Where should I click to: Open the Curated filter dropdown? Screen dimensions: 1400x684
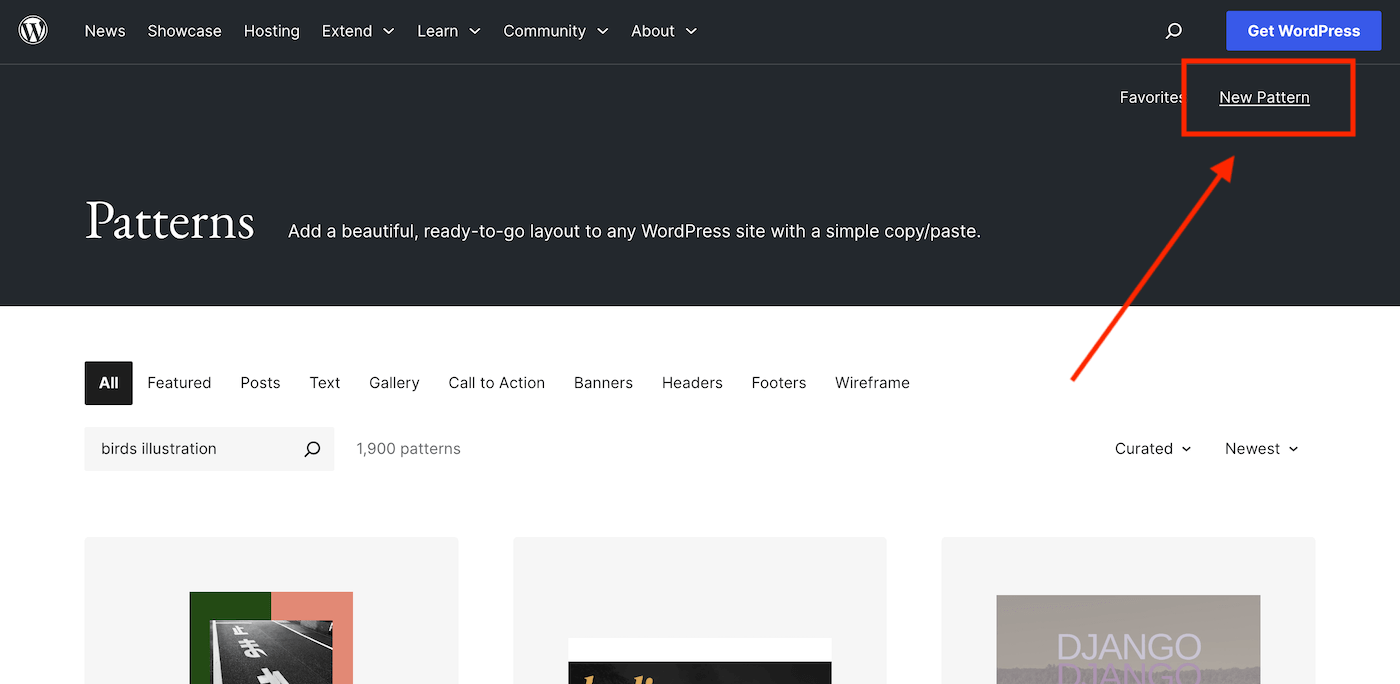[x=1153, y=449]
